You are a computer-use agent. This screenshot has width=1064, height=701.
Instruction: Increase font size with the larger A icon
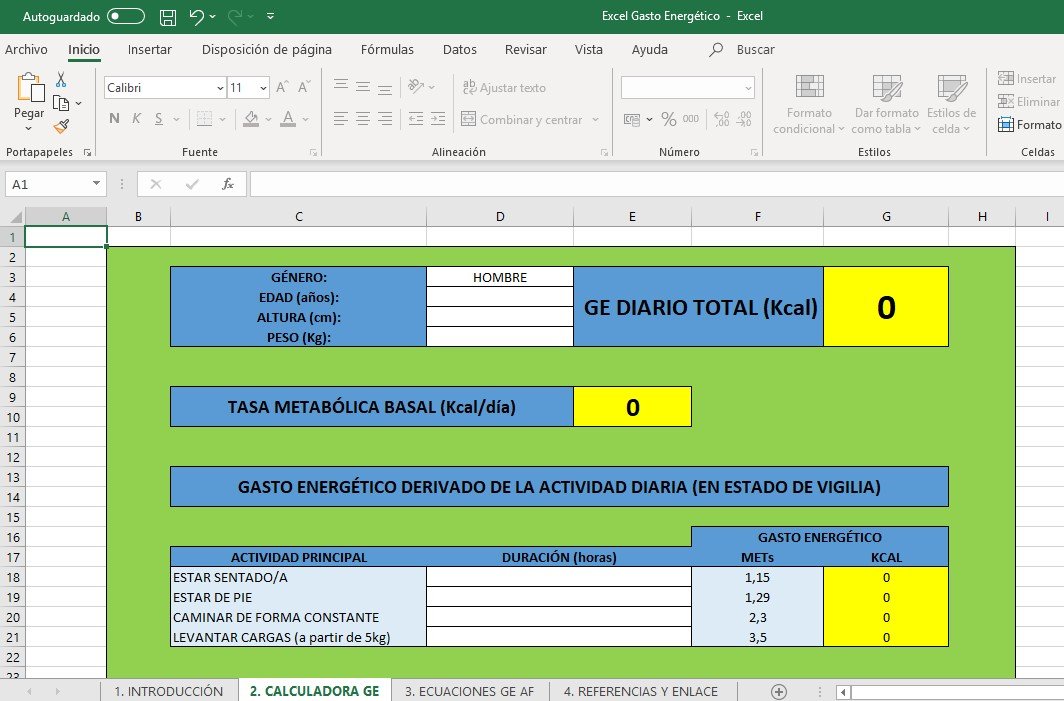tap(282, 87)
